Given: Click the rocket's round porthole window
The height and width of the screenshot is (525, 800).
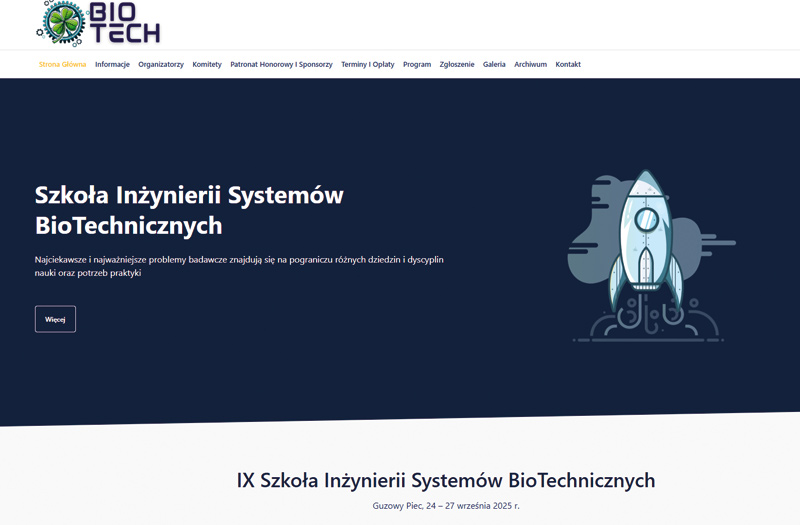Looking at the screenshot, I should (x=647, y=216).
